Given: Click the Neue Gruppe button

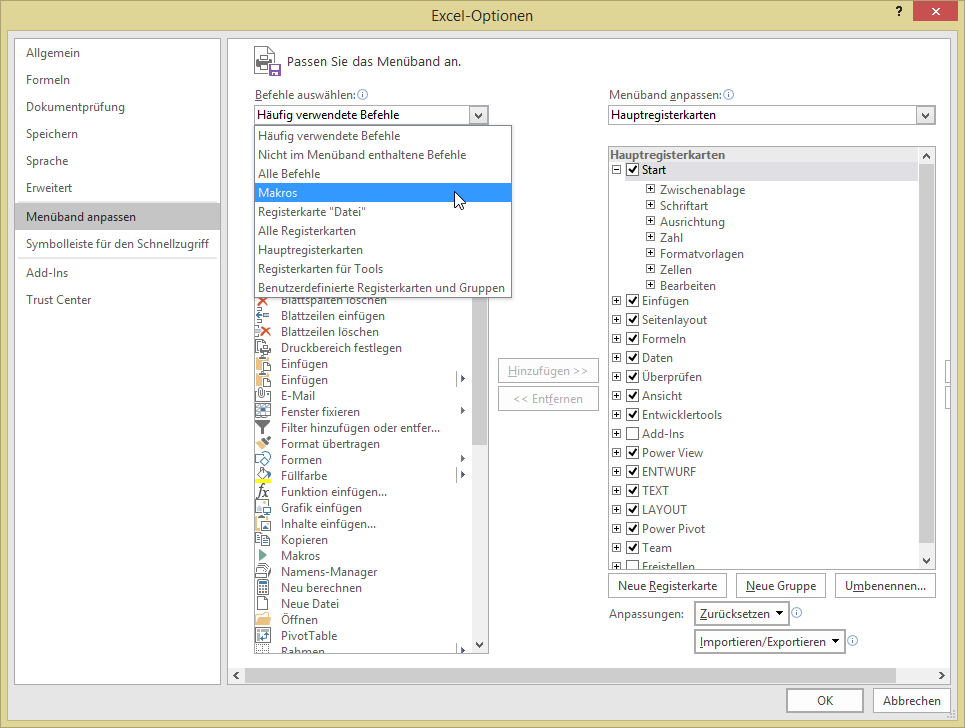Looking at the screenshot, I should 781,586.
